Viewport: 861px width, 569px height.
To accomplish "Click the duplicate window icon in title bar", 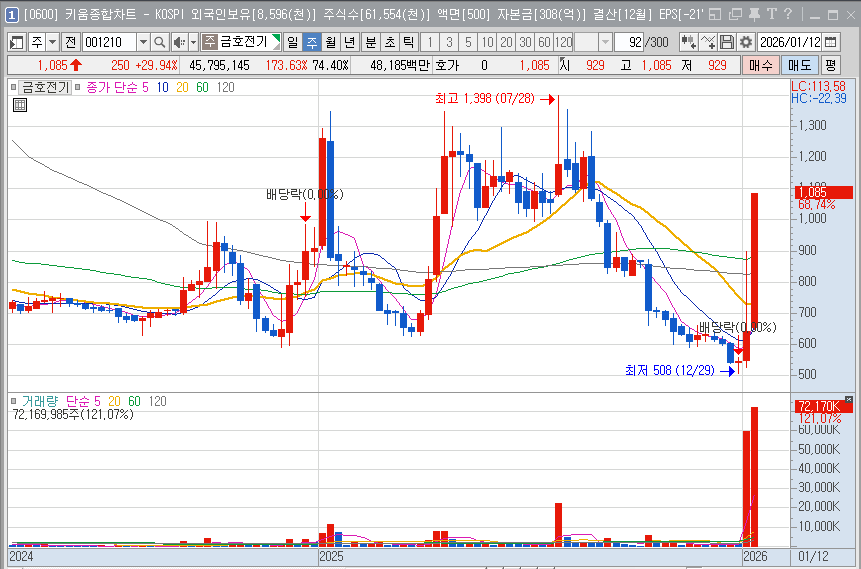I will 735,15.
